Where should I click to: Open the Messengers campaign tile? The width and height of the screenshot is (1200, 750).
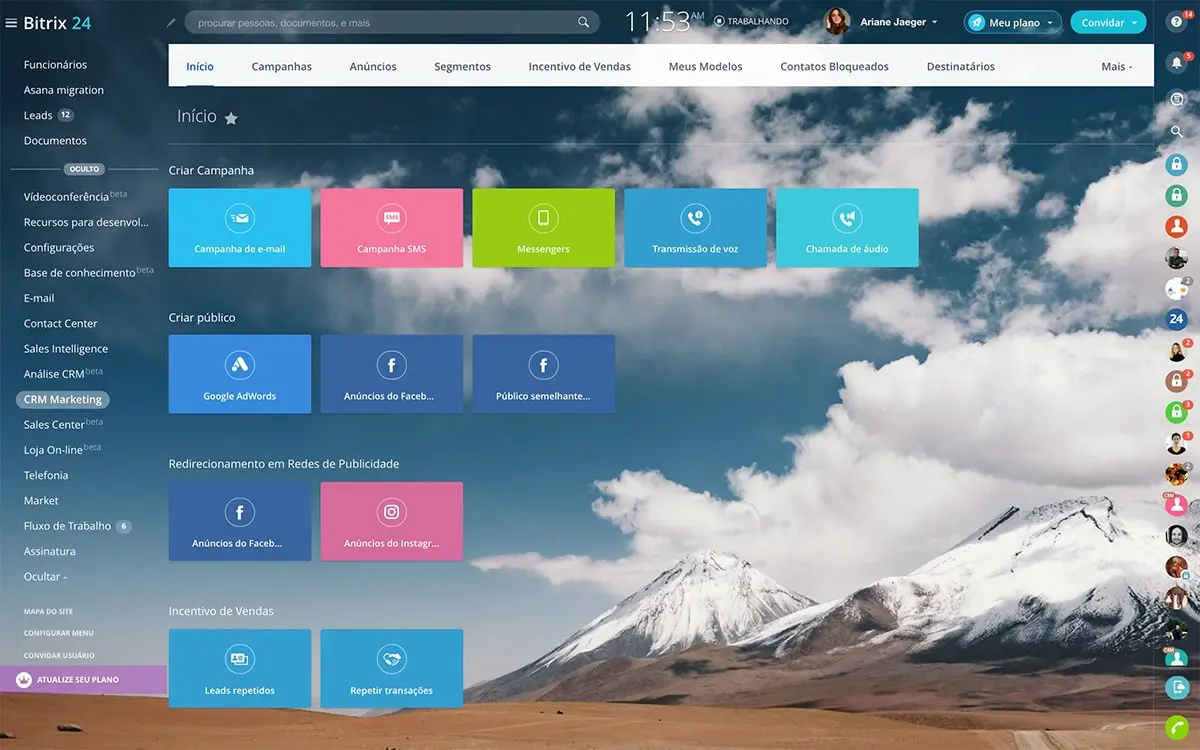[543, 228]
